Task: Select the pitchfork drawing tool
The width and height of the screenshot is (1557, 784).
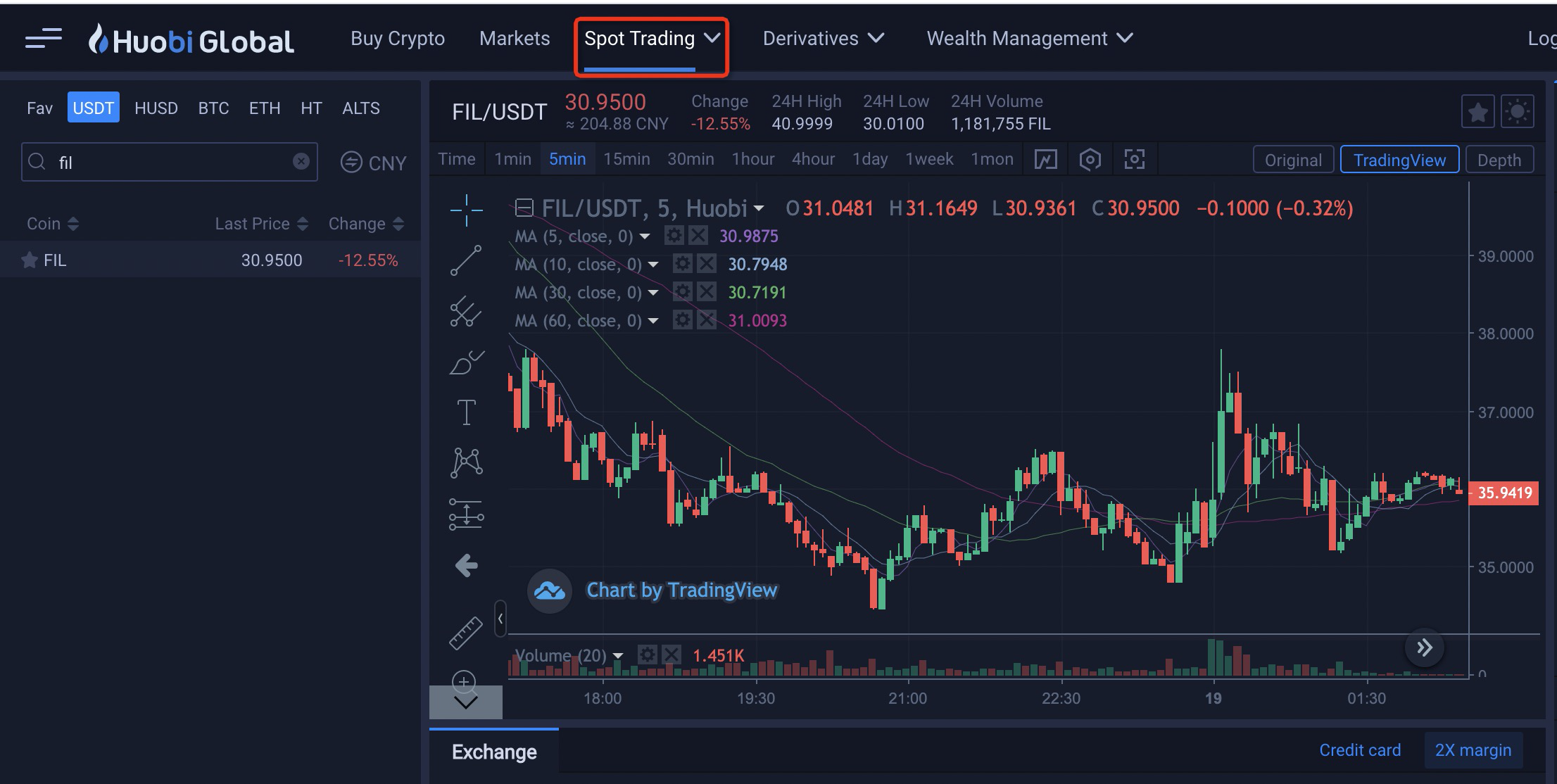Action: pyautogui.click(x=466, y=311)
